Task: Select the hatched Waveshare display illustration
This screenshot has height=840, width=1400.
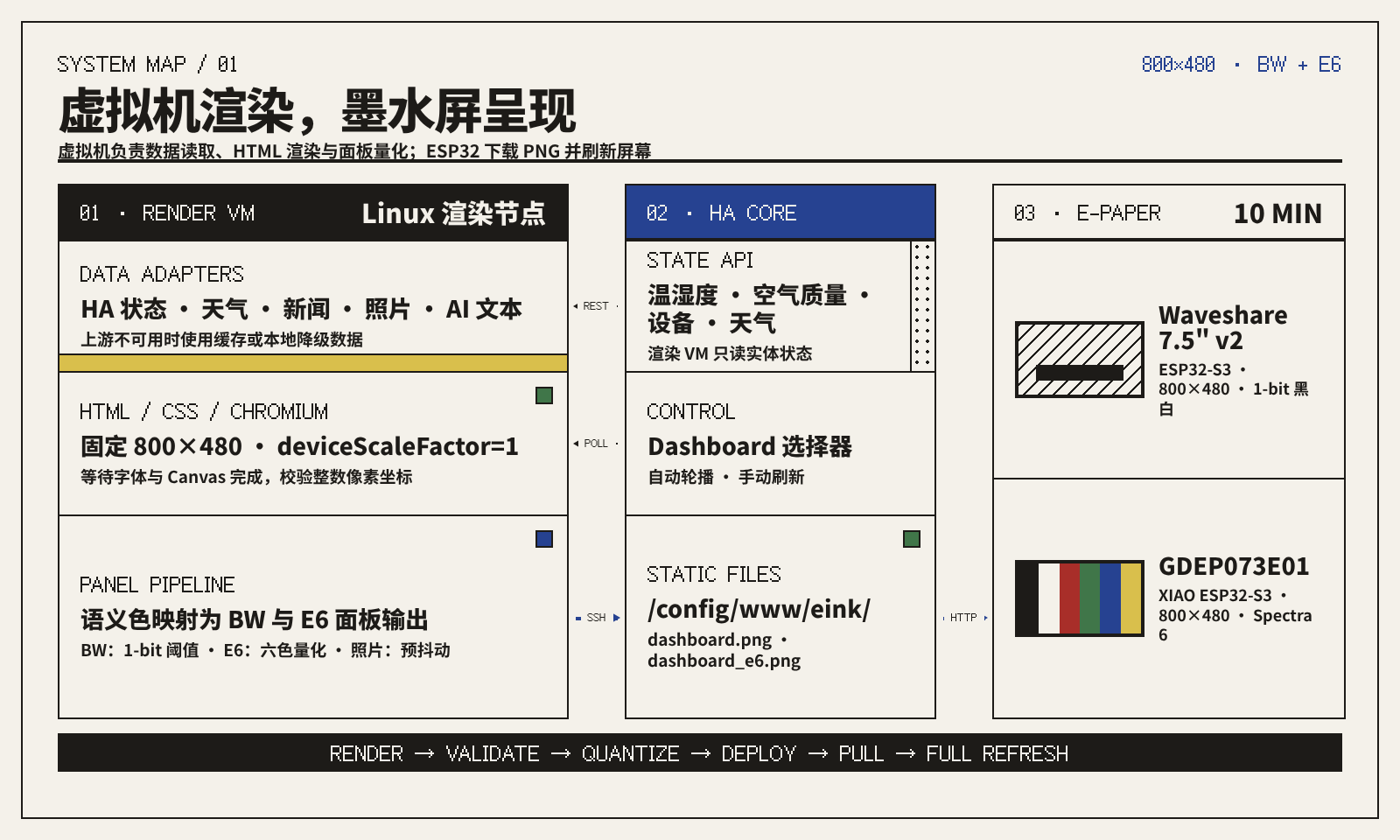Action: tap(1080, 360)
